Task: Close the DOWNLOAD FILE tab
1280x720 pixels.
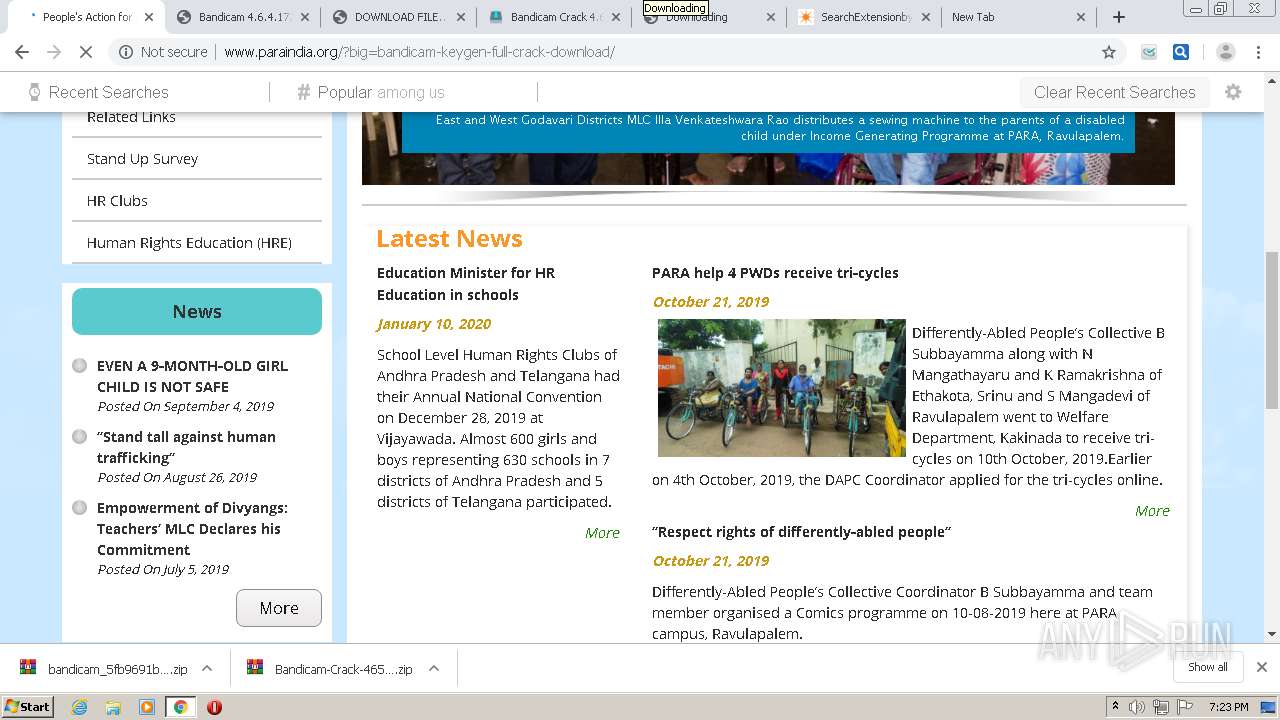Action: (459, 17)
